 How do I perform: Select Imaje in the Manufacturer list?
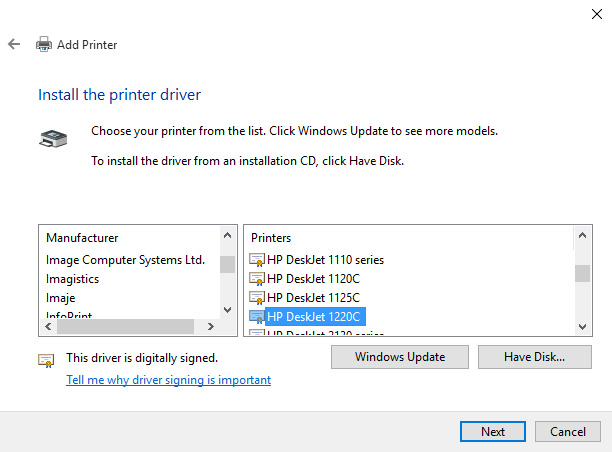[60, 298]
